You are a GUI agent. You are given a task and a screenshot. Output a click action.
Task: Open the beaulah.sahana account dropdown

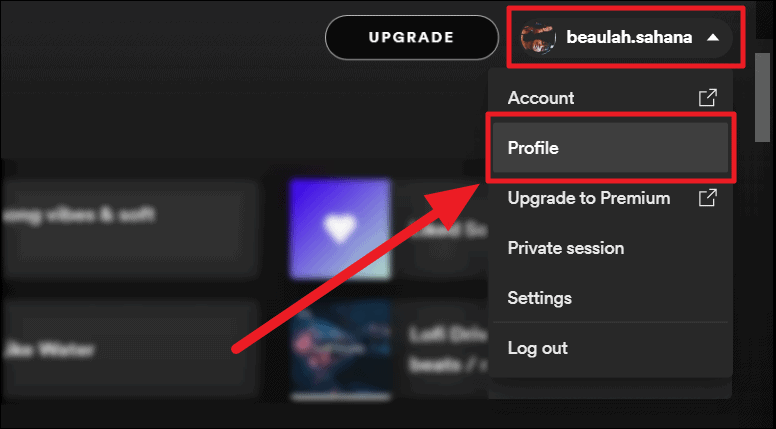625,37
